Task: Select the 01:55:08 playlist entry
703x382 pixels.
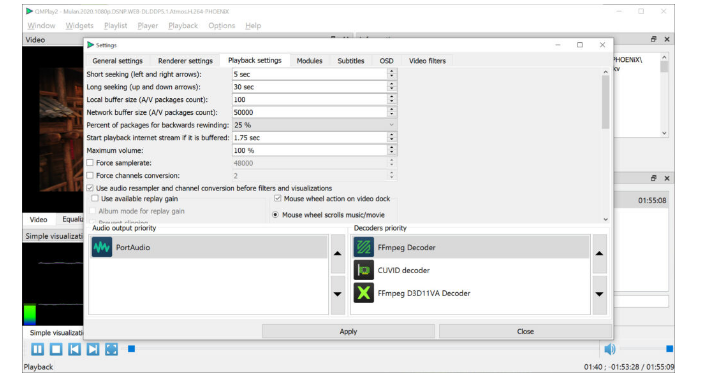Action: click(640, 200)
